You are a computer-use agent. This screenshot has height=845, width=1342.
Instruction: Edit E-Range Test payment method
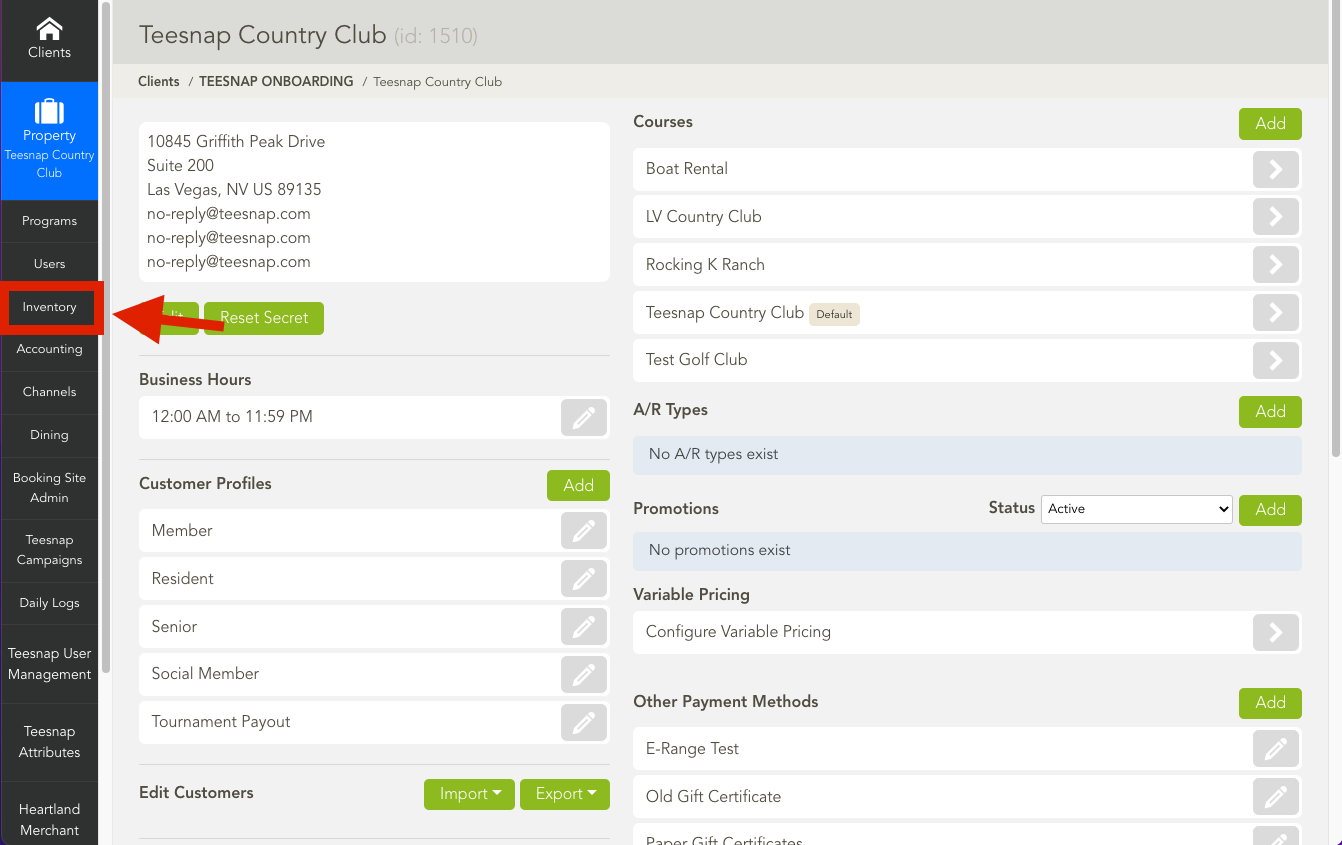(x=1275, y=749)
